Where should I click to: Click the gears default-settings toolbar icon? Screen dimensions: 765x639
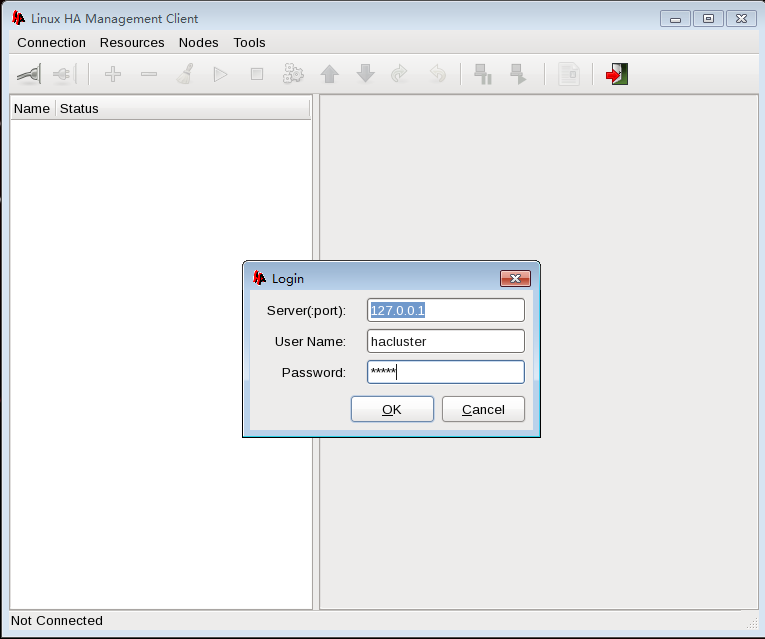coord(293,74)
